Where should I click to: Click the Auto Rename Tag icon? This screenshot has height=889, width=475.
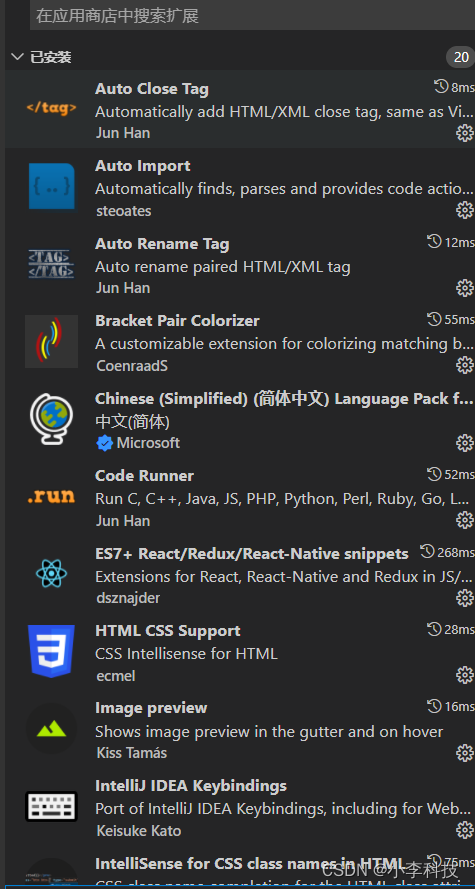(52, 264)
